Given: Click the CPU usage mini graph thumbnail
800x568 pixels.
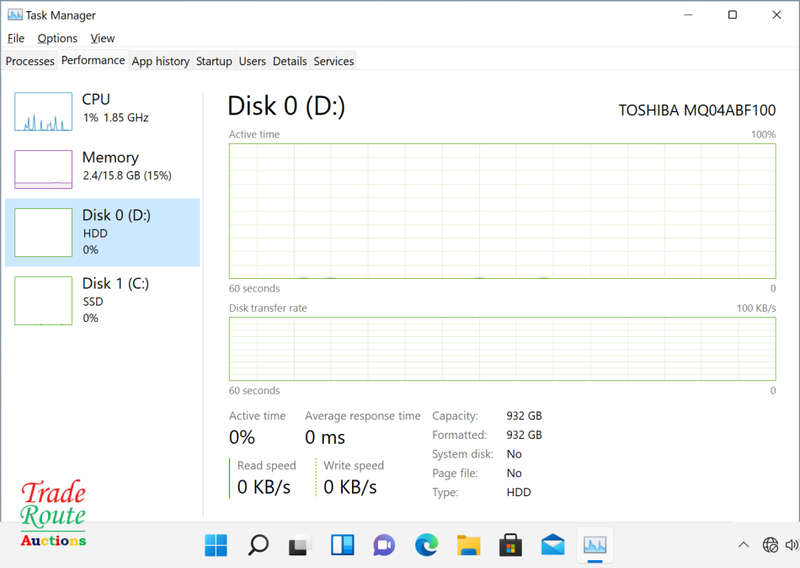Looking at the screenshot, I should [x=43, y=111].
